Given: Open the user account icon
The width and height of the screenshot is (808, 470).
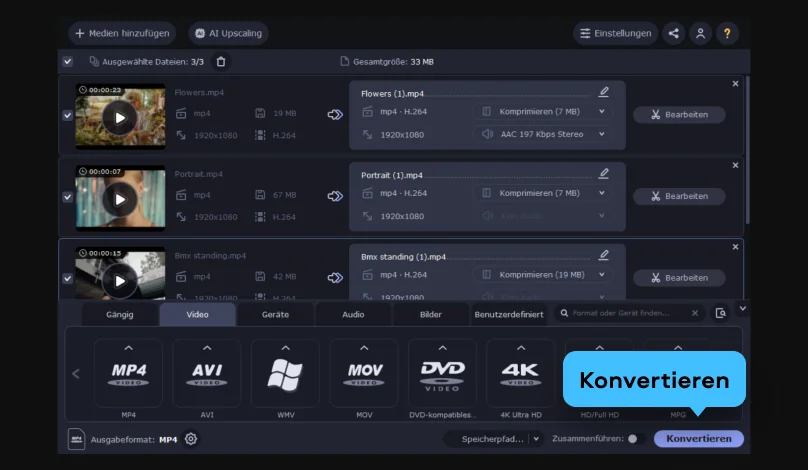Looking at the screenshot, I should pos(700,33).
